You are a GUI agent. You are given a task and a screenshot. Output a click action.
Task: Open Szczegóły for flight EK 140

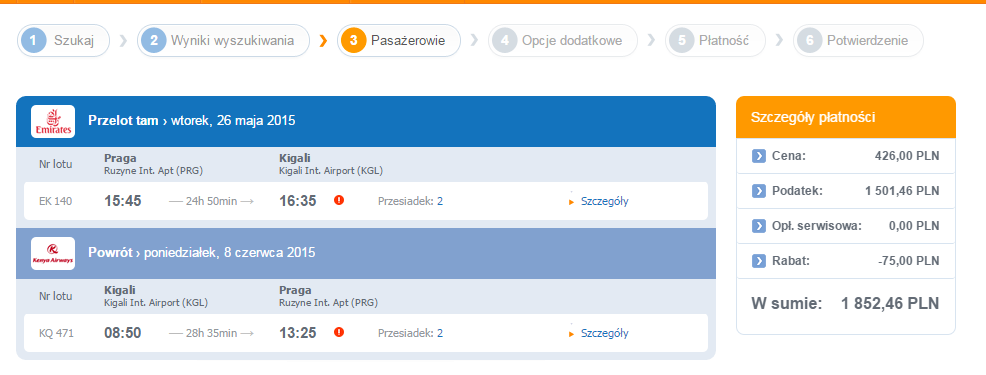coord(604,201)
